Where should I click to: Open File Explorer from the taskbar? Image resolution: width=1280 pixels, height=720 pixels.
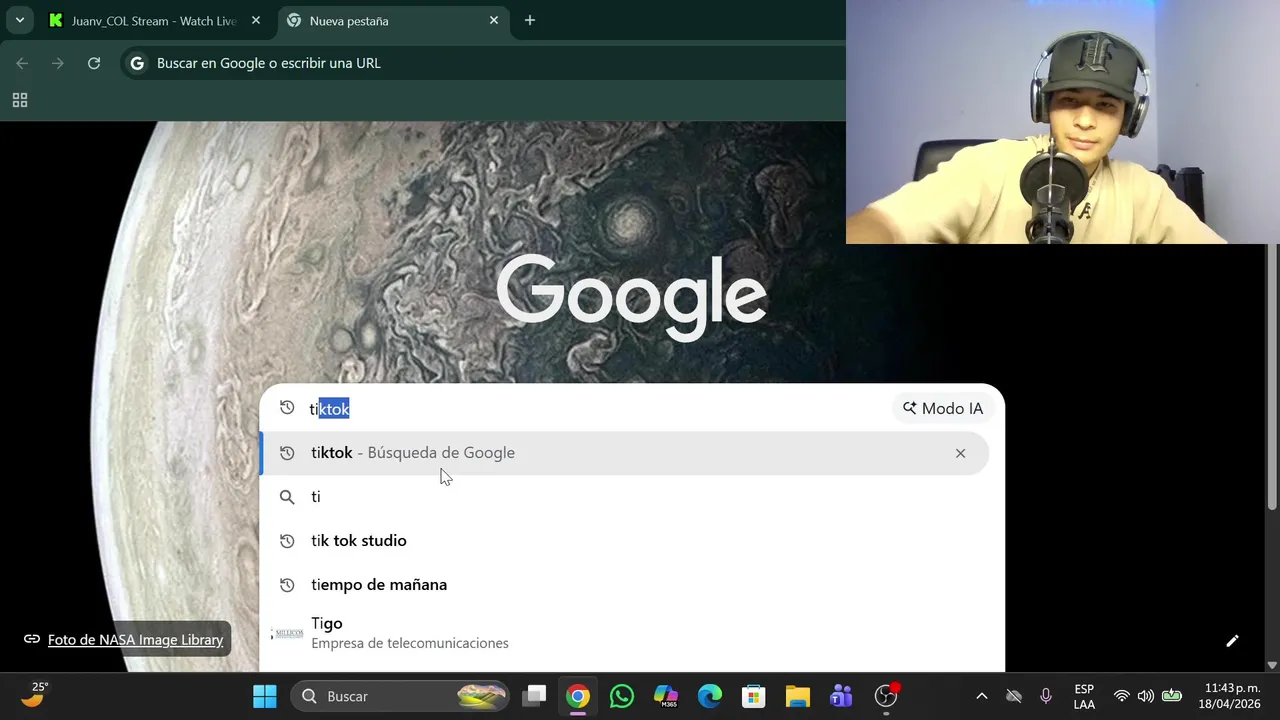[798, 696]
